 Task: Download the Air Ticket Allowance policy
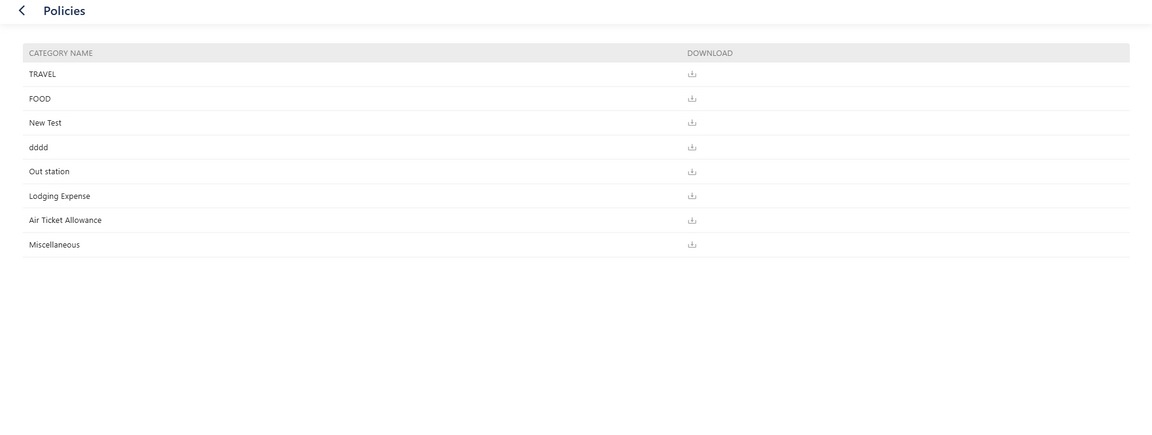tap(692, 220)
